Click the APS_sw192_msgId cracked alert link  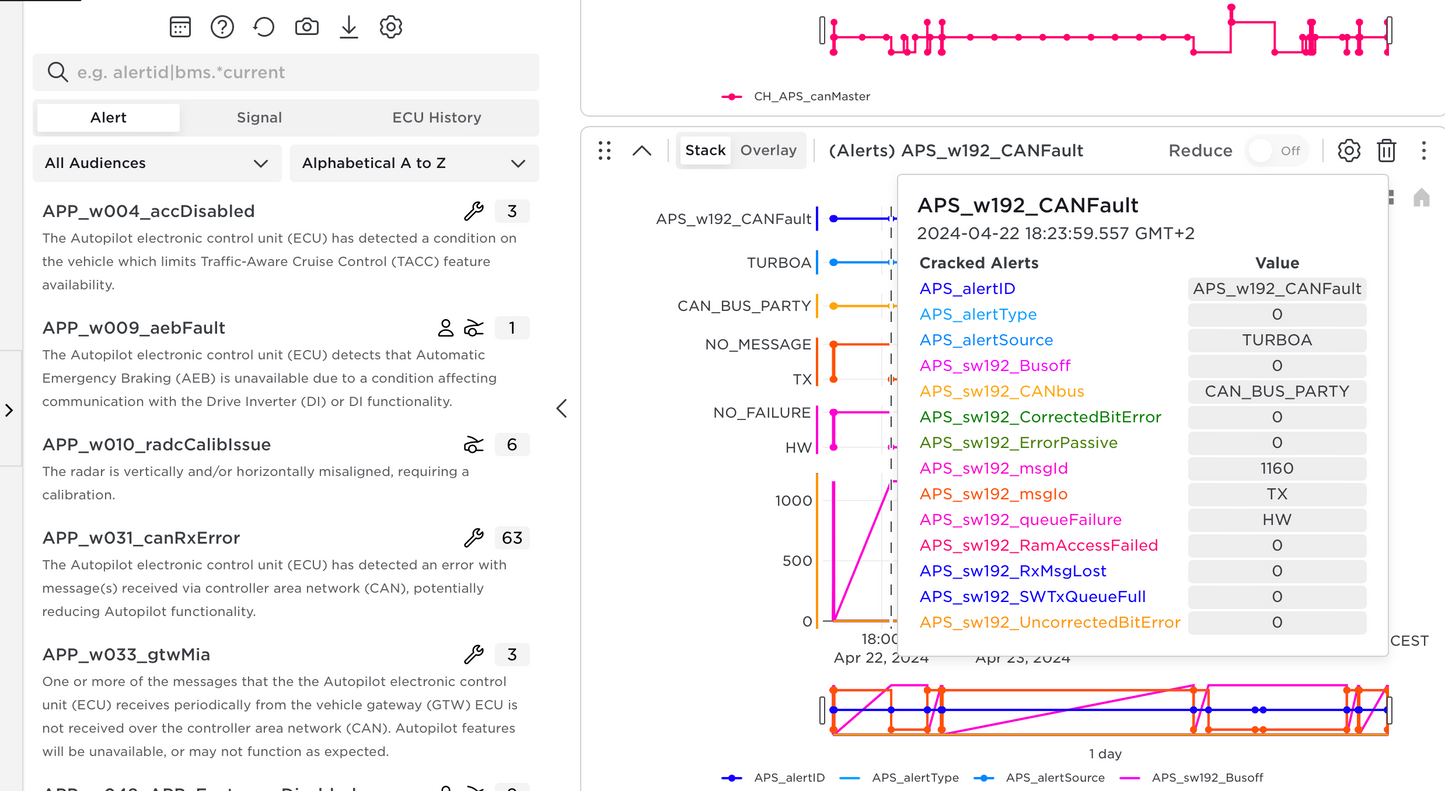pos(993,468)
